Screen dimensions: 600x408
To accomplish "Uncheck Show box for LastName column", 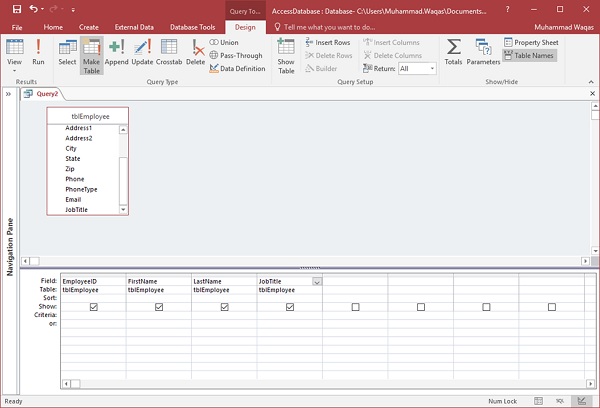I will click(x=224, y=307).
